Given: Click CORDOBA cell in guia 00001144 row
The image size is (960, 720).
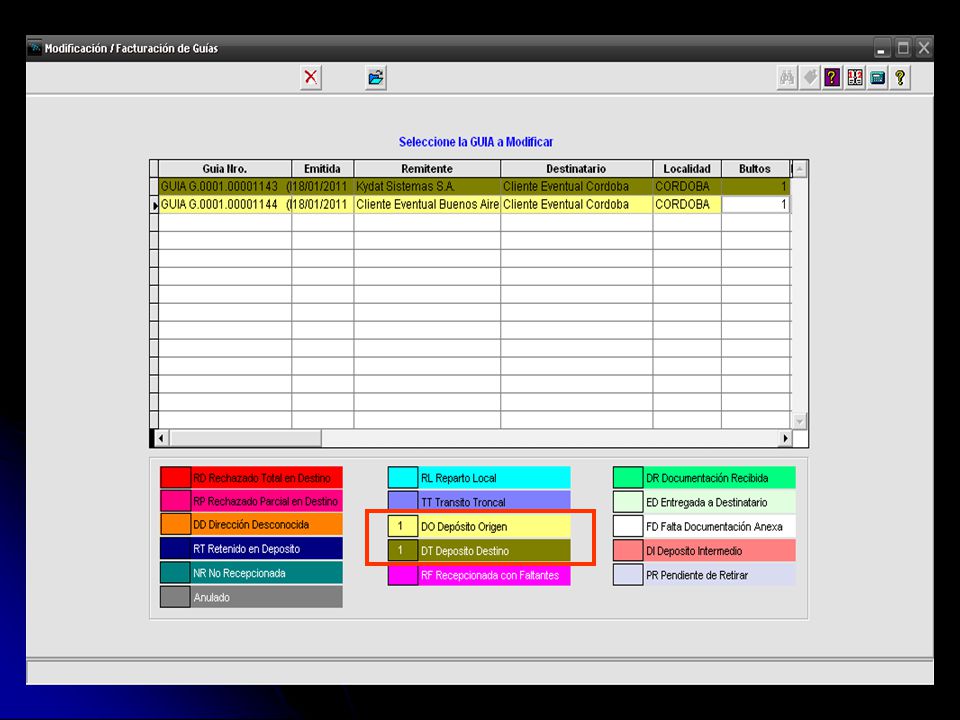Looking at the screenshot, I should click(687, 204).
